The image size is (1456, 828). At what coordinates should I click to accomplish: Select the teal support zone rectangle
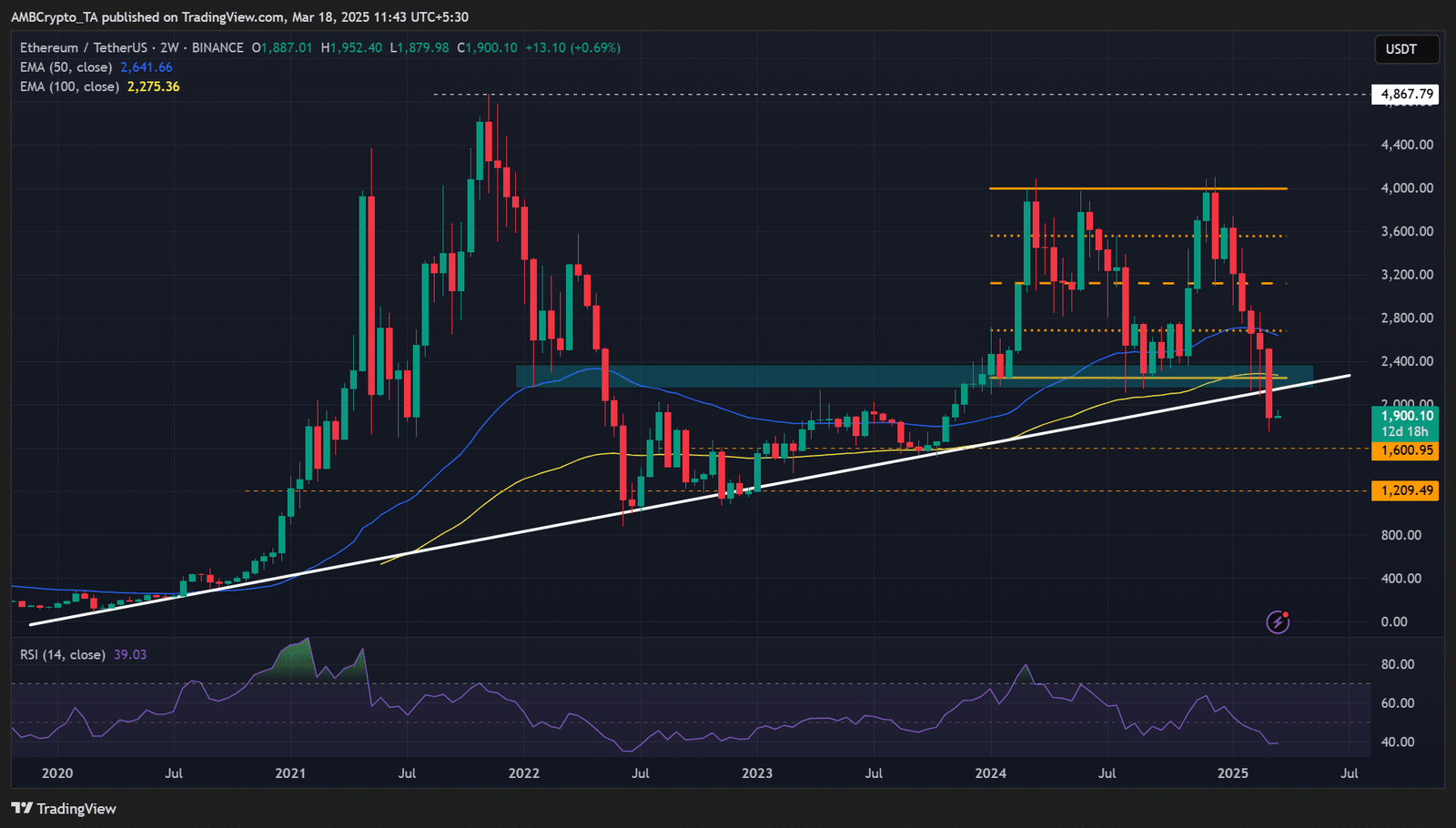click(x=728, y=376)
